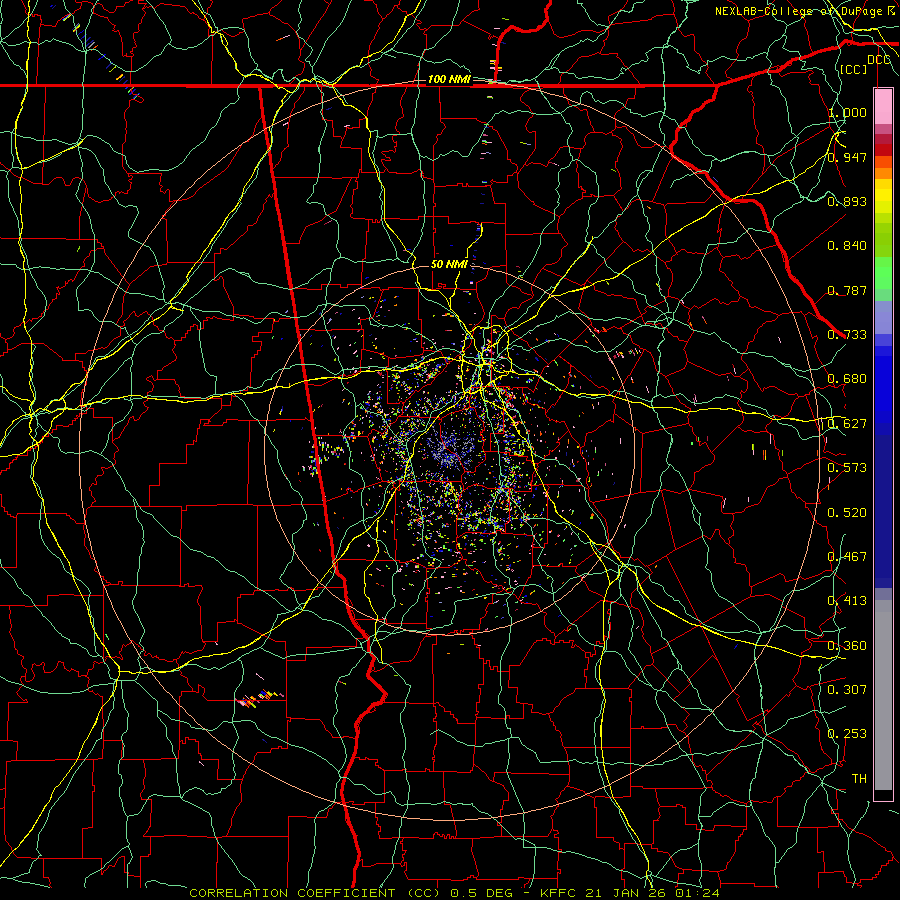Select the yellow swatch on the color bar
900x900 pixels.
click(x=883, y=196)
